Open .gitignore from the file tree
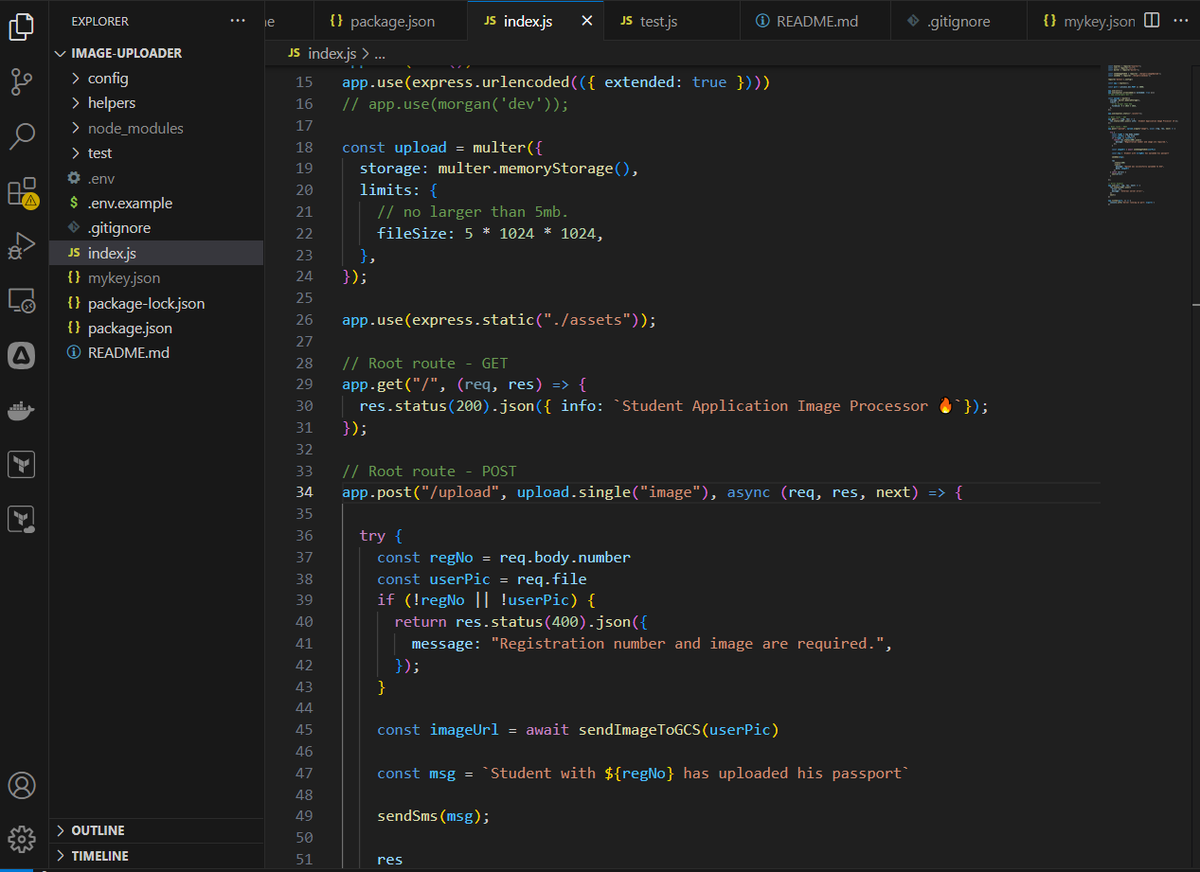 [157, 228]
